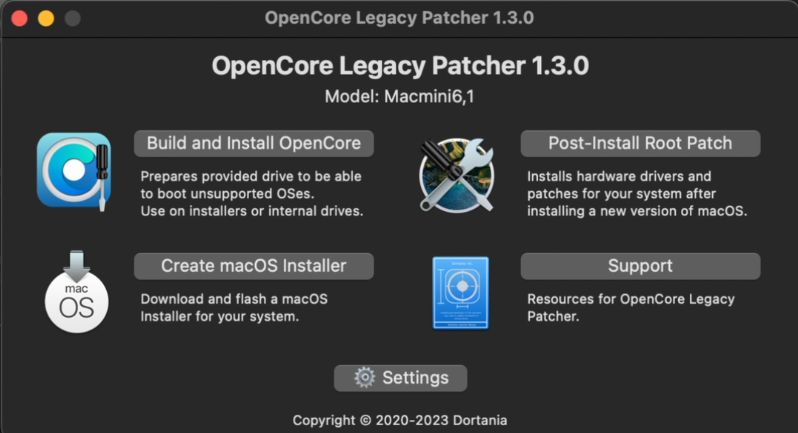
Task: Click the 'Download and flash a macOS' description
Action: 234,307
